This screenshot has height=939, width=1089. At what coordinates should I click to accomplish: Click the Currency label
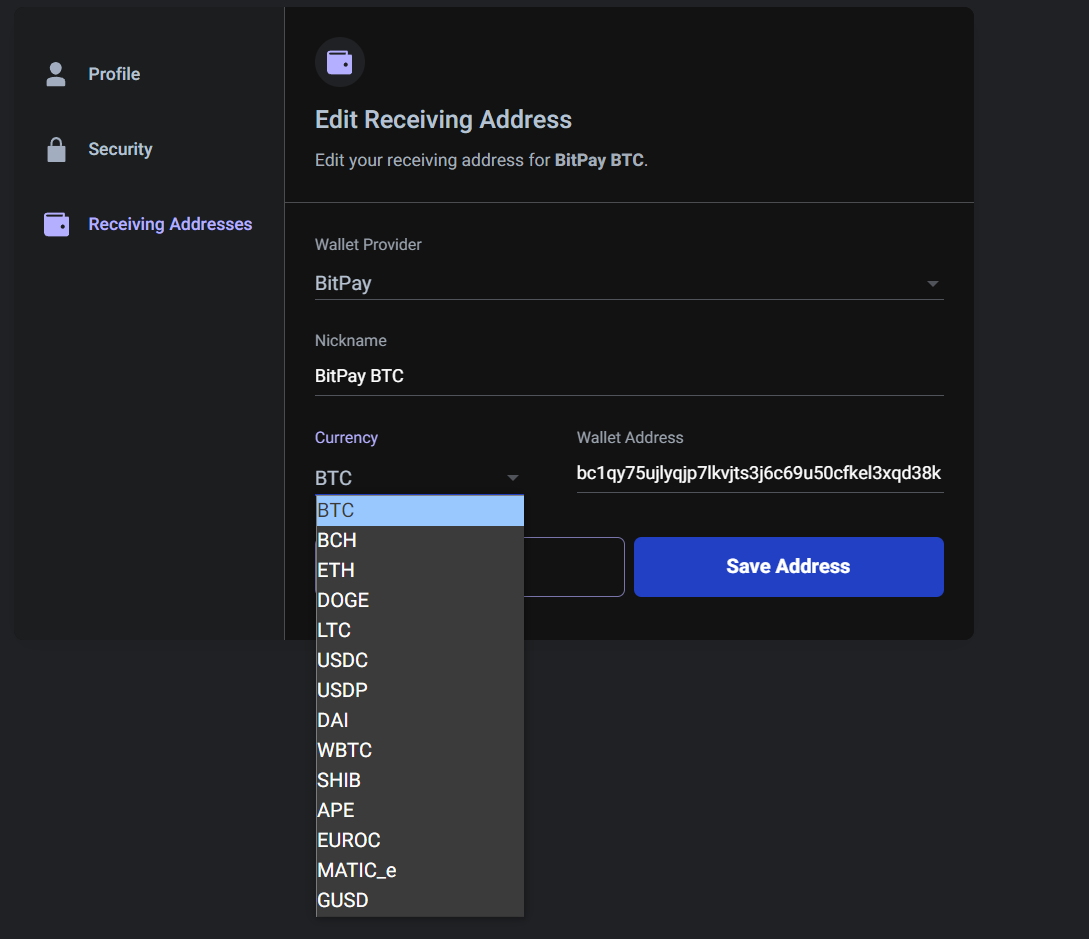[346, 438]
